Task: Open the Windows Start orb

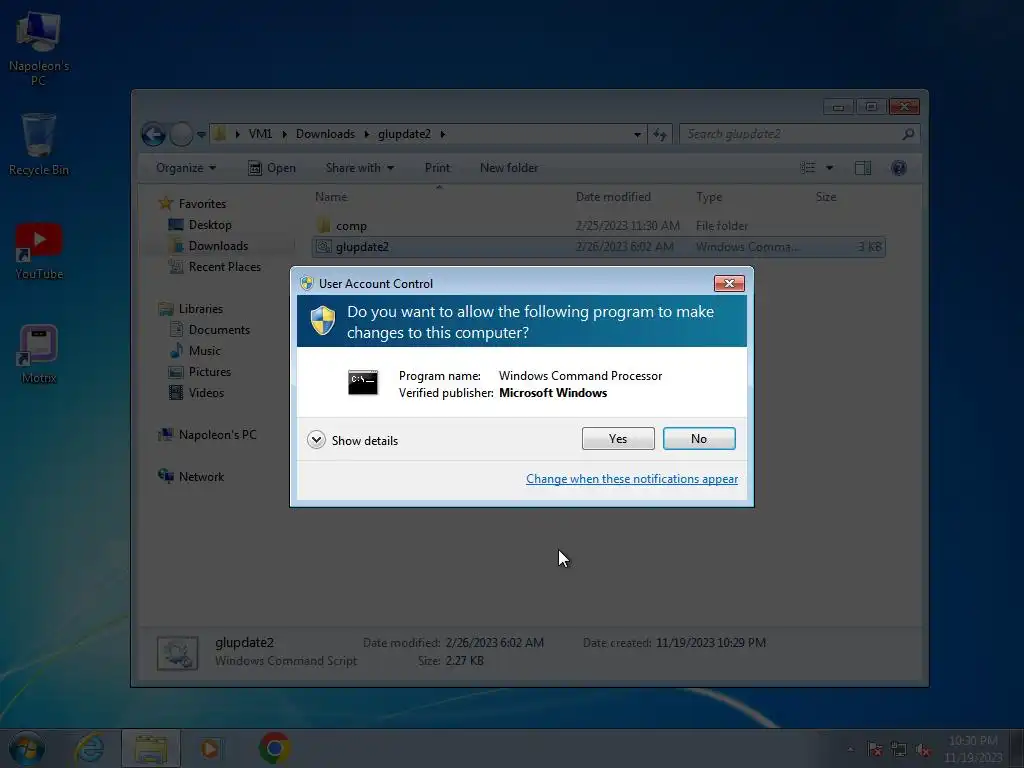Action: [x=27, y=748]
